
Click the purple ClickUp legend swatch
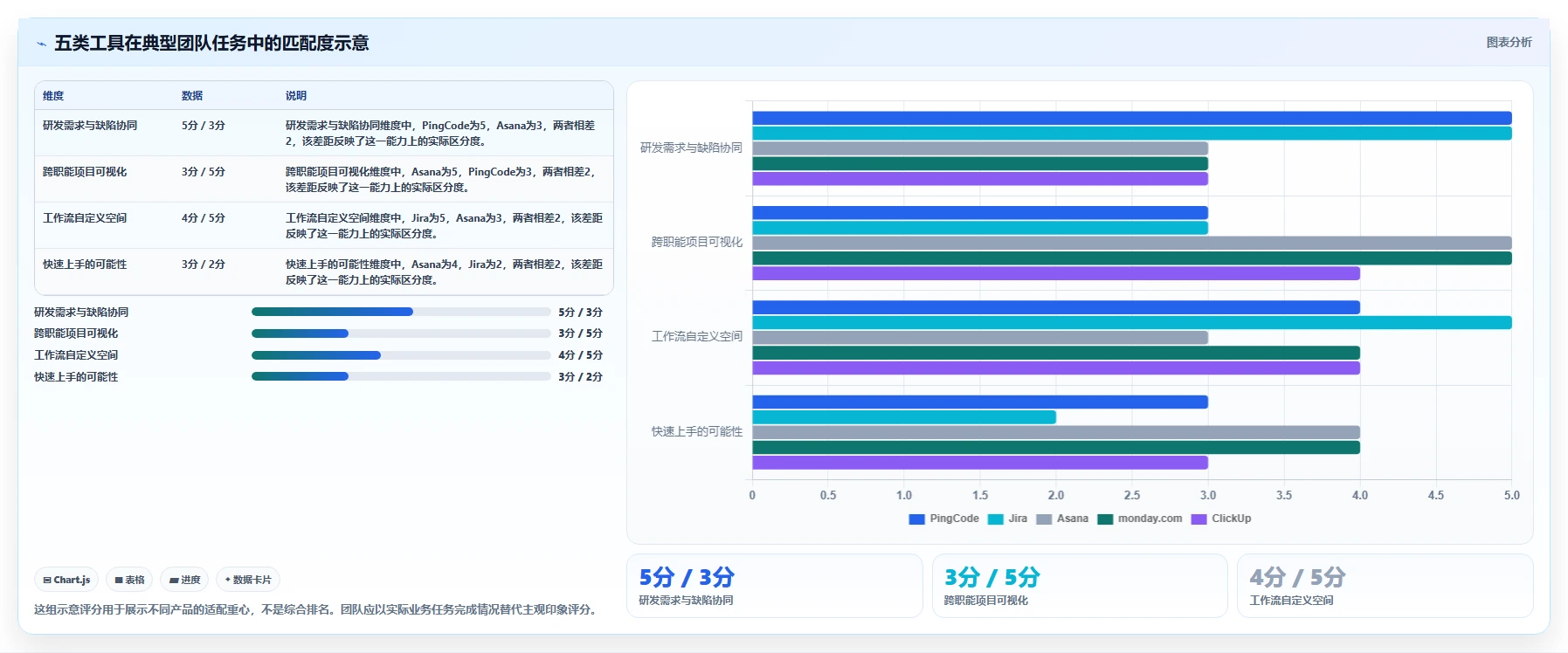click(x=1198, y=519)
